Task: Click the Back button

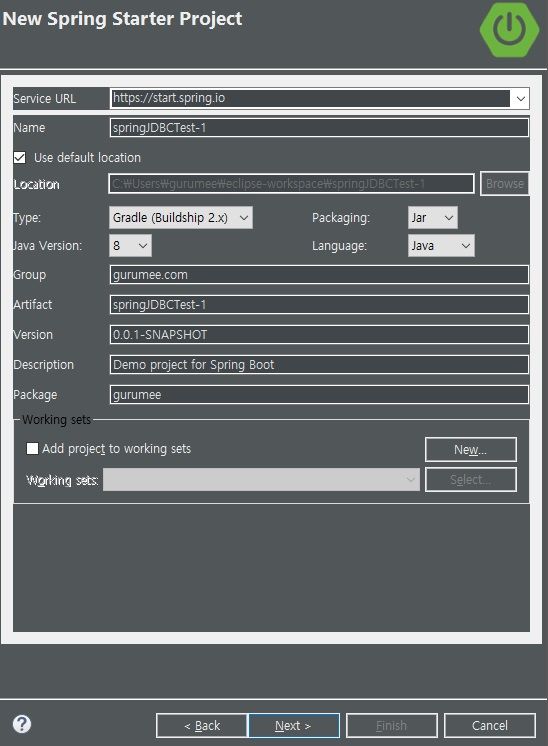Action: tap(202, 726)
